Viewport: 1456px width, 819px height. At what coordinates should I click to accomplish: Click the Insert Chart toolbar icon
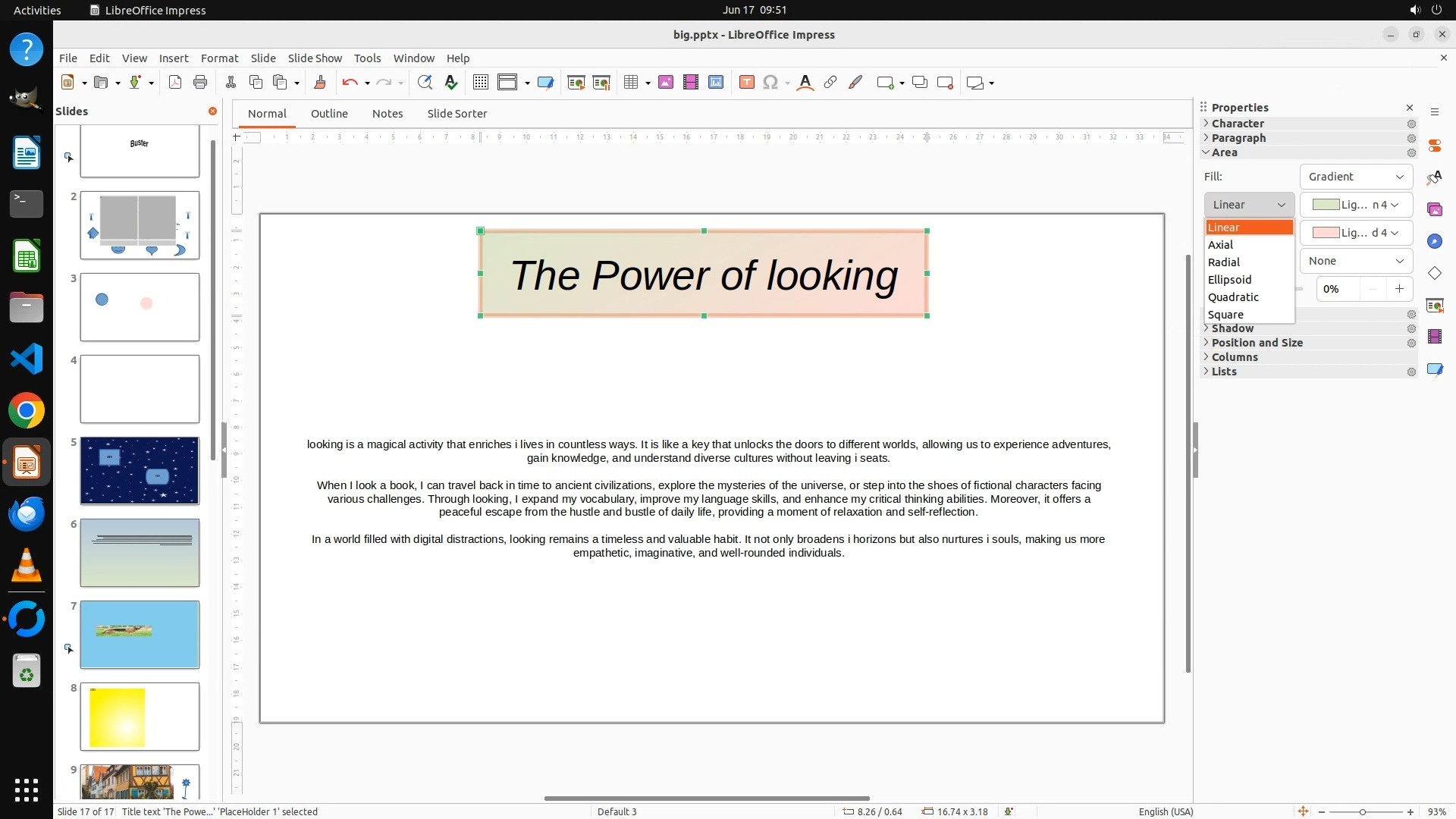(715, 83)
